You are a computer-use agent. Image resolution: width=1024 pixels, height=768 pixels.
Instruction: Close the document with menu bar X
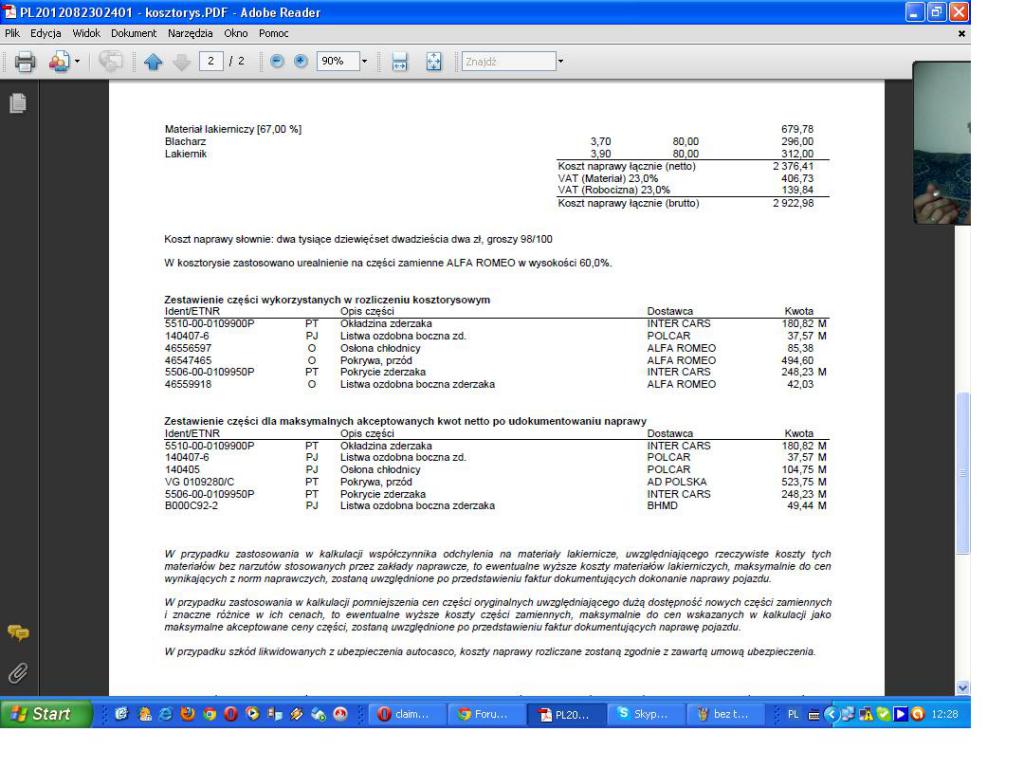click(x=961, y=33)
